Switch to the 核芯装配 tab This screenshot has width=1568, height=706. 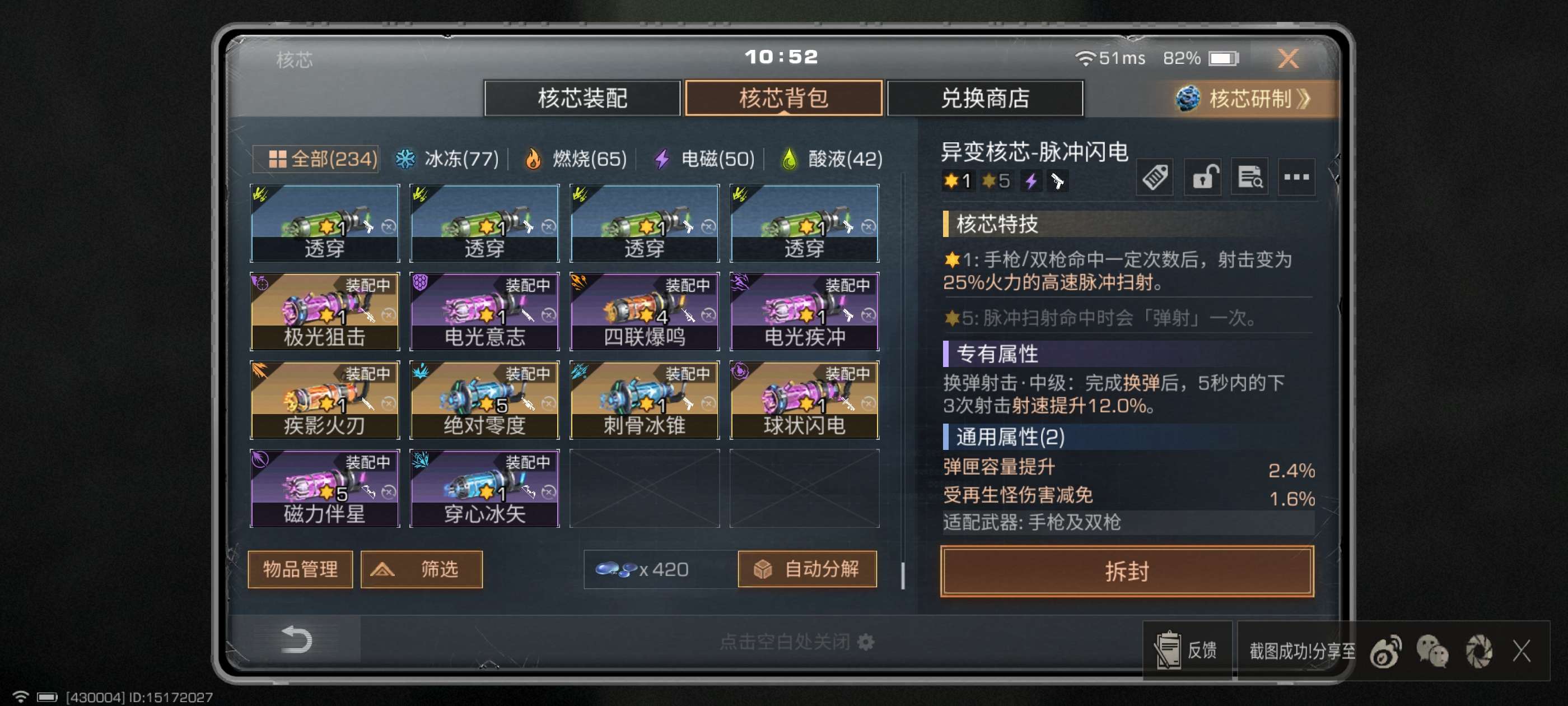click(582, 98)
